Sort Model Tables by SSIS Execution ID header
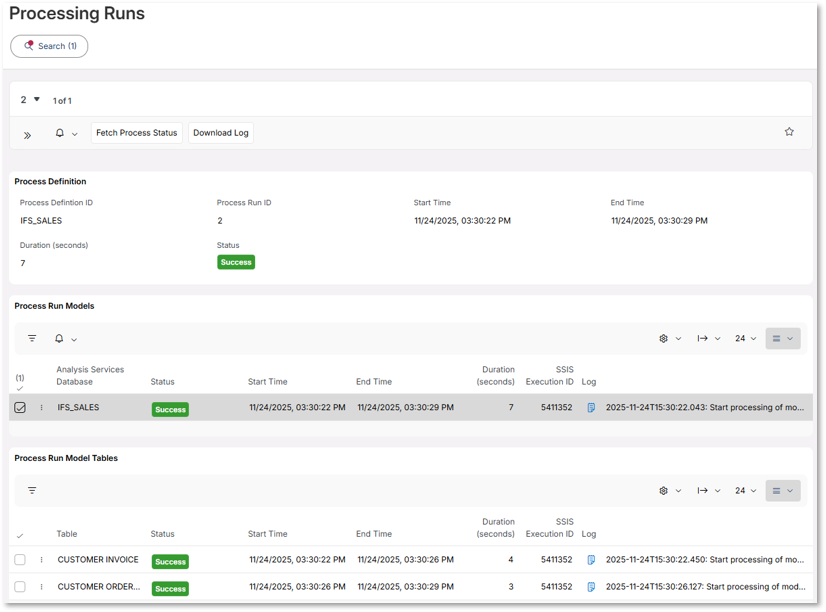This screenshot has height=612, width=826. coord(549,528)
